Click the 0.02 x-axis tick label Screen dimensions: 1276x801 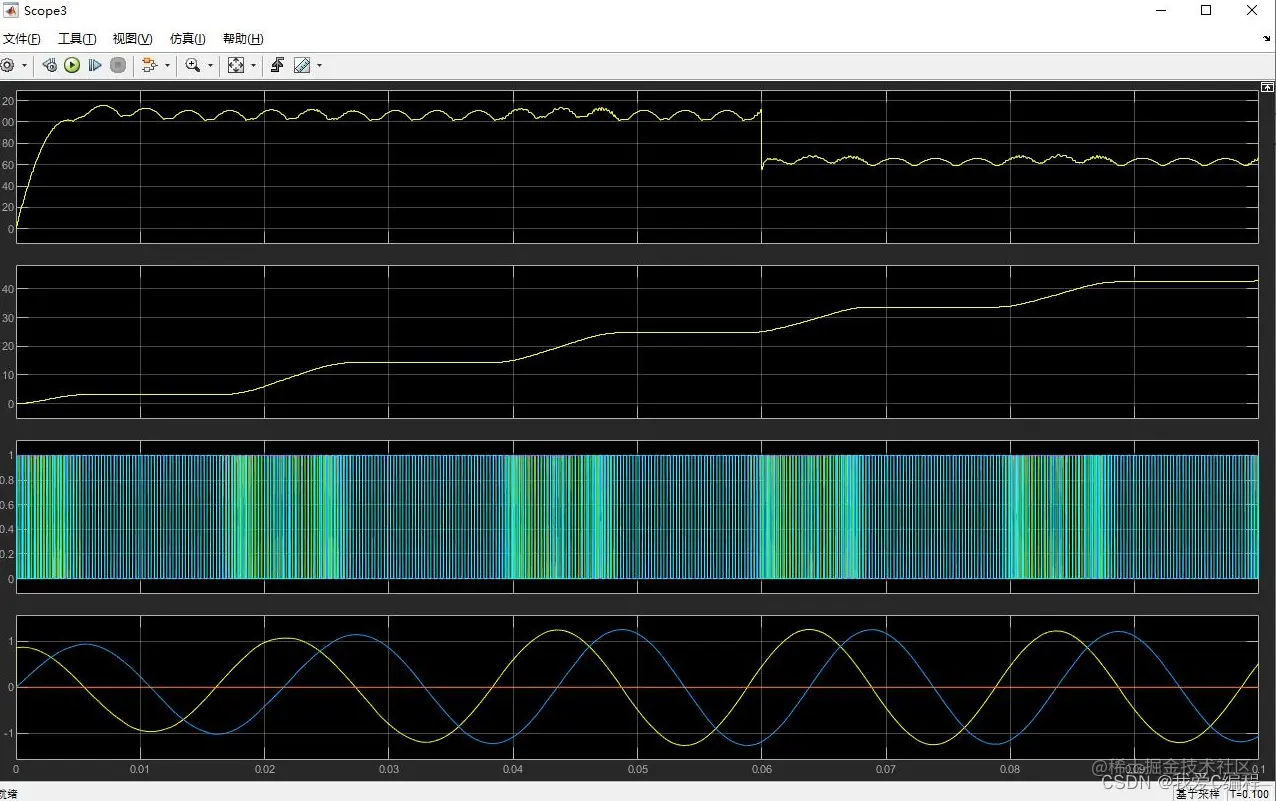point(264,769)
